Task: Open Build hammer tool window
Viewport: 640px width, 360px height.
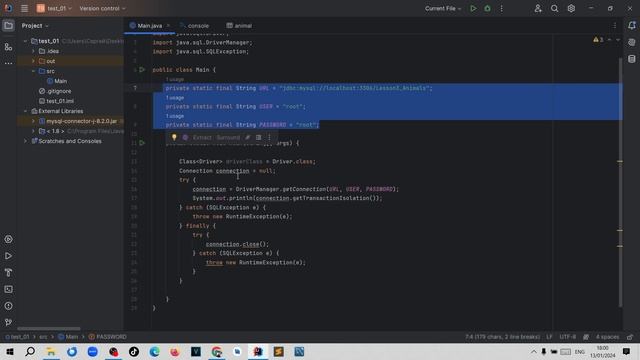Action: (8, 273)
